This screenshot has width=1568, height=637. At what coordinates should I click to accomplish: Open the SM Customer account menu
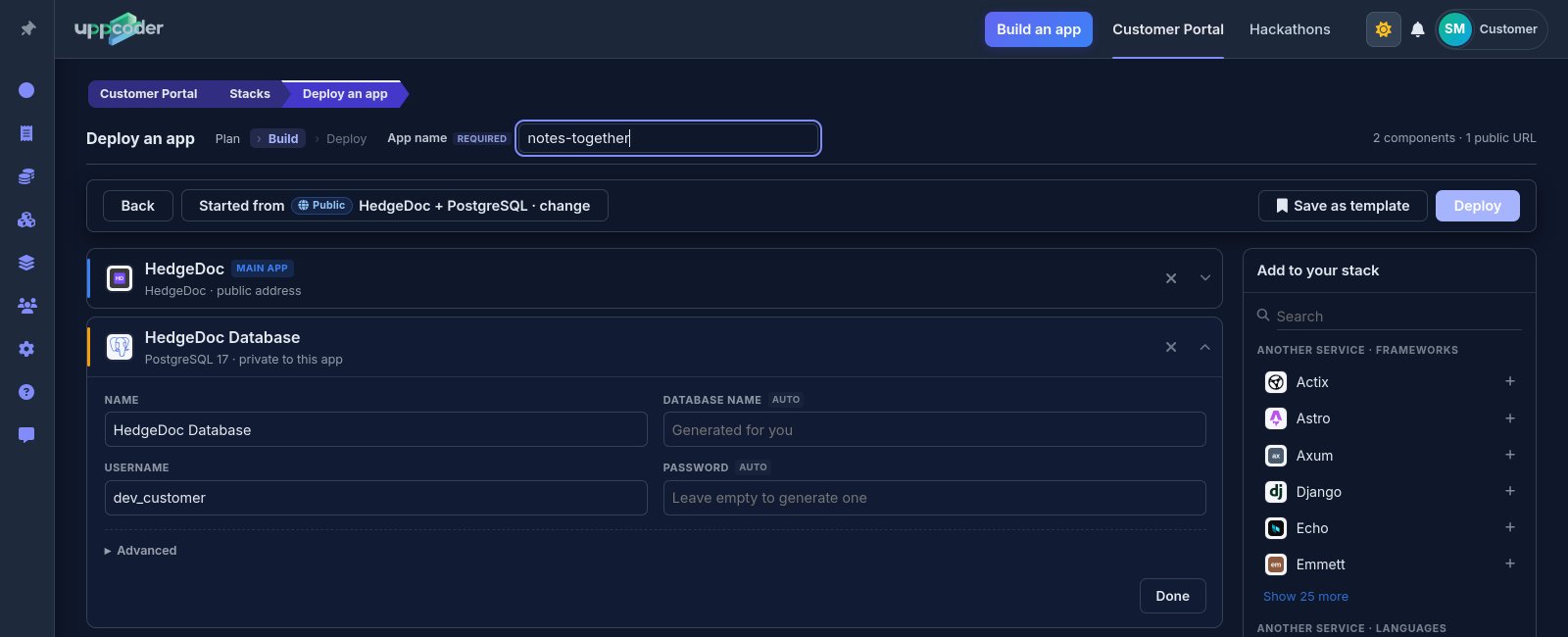(x=1491, y=29)
